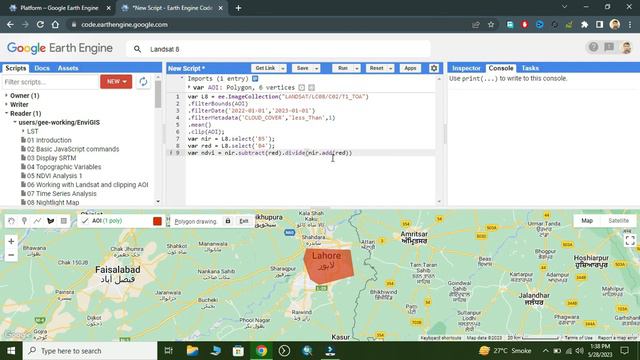The width and height of the screenshot is (640, 360).
Task: Open File Explorer from the taskbar
Action: click(x=192, y=351)
